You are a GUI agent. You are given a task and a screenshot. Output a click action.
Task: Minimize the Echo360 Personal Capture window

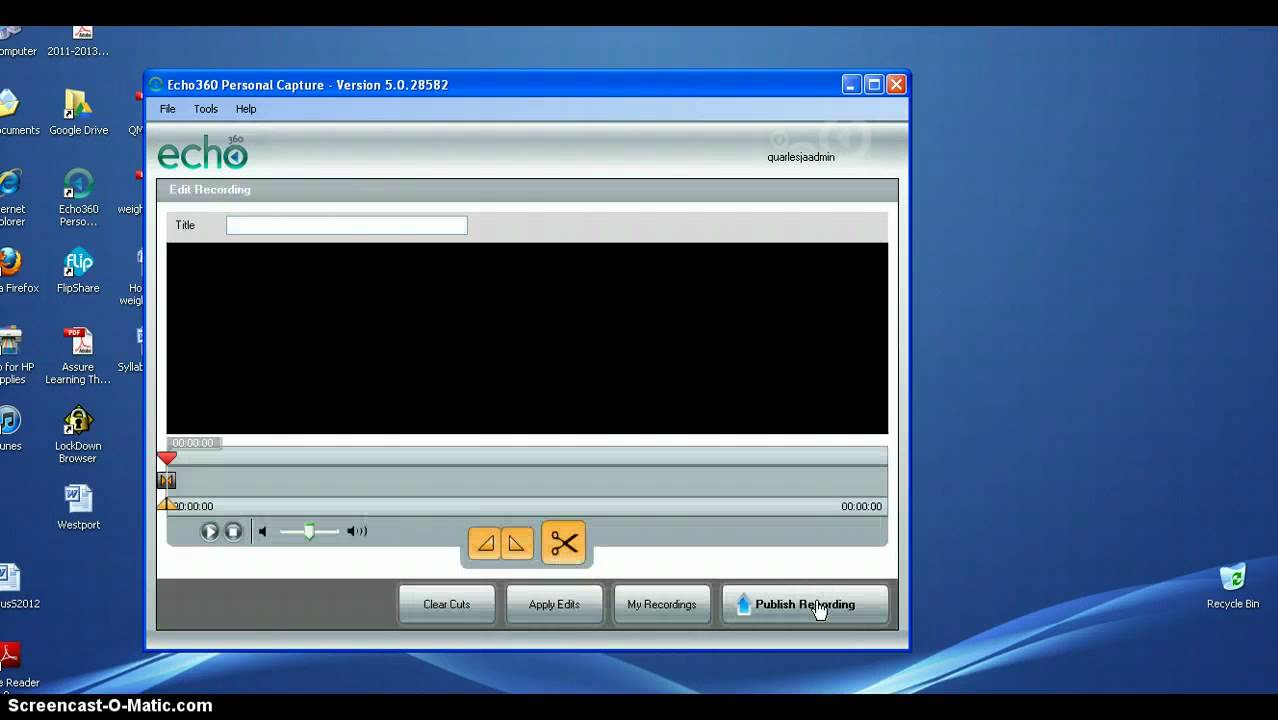click(851, 85)
